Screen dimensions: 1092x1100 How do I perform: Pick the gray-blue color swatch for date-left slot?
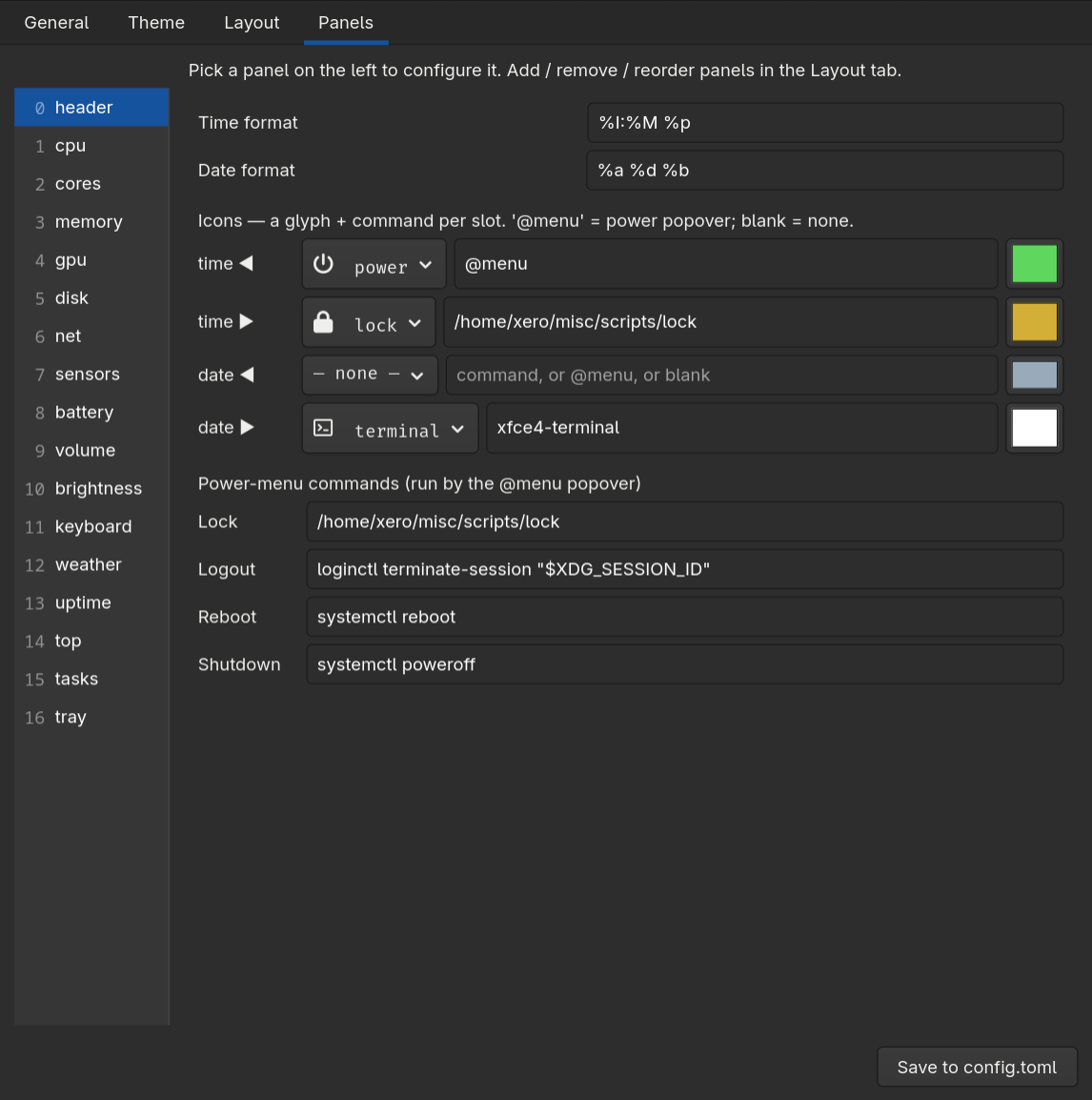click(x=1035, y=375)
